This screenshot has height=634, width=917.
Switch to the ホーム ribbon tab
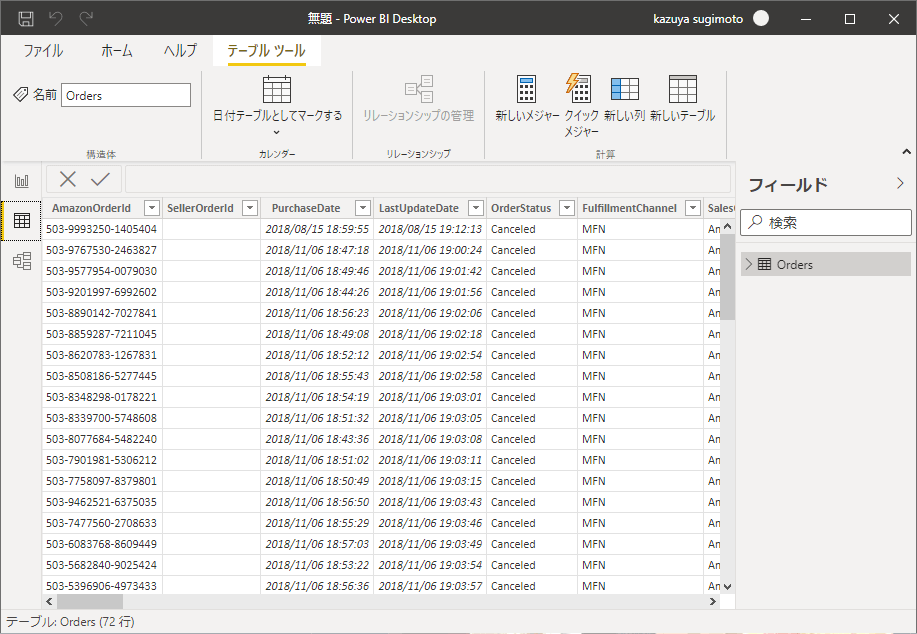pyautogui.click(x=116, y=51)
